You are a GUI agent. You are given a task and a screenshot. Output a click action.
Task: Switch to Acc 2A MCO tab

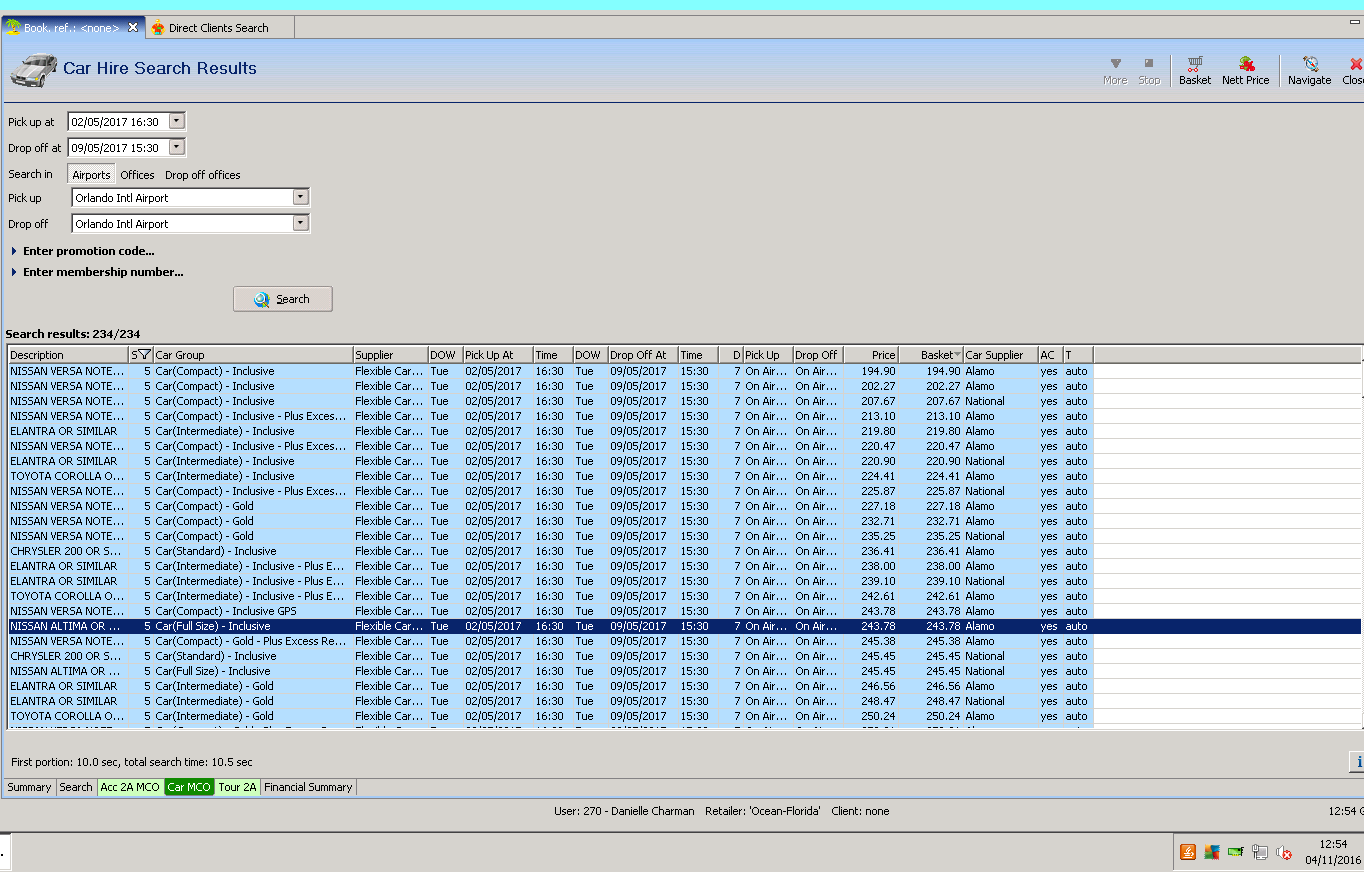130,787
